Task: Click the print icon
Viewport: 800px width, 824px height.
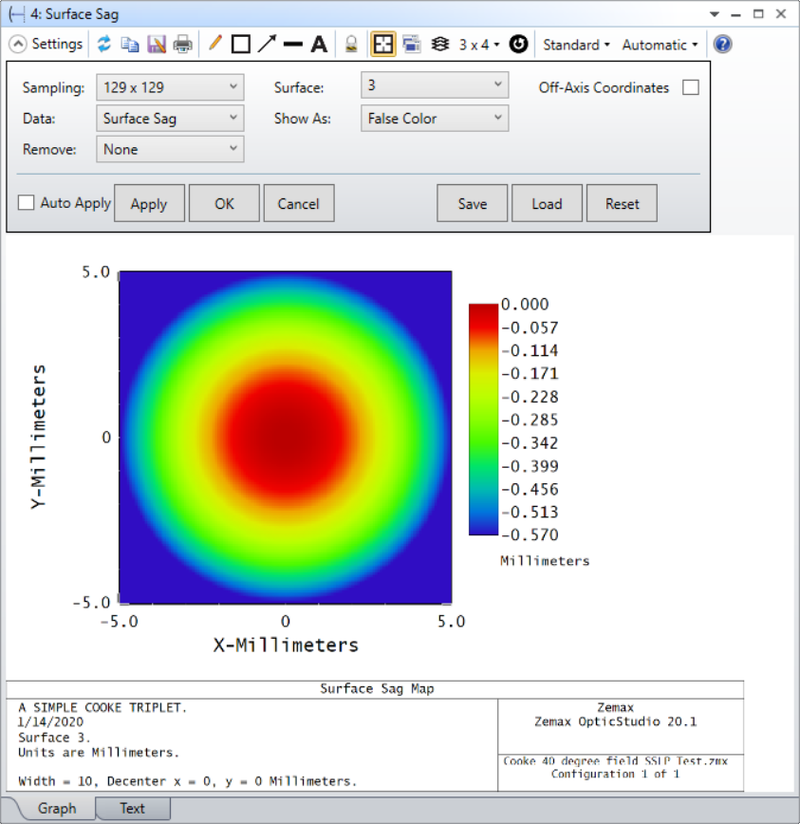Action: click(182, 44)
